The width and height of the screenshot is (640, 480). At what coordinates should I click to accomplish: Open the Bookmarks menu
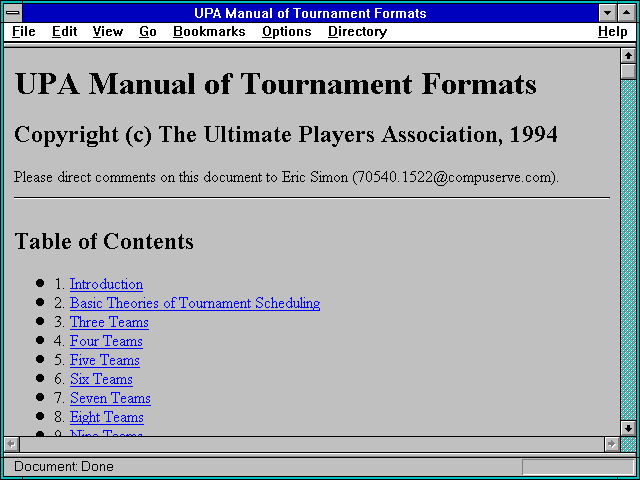(209, 31)
